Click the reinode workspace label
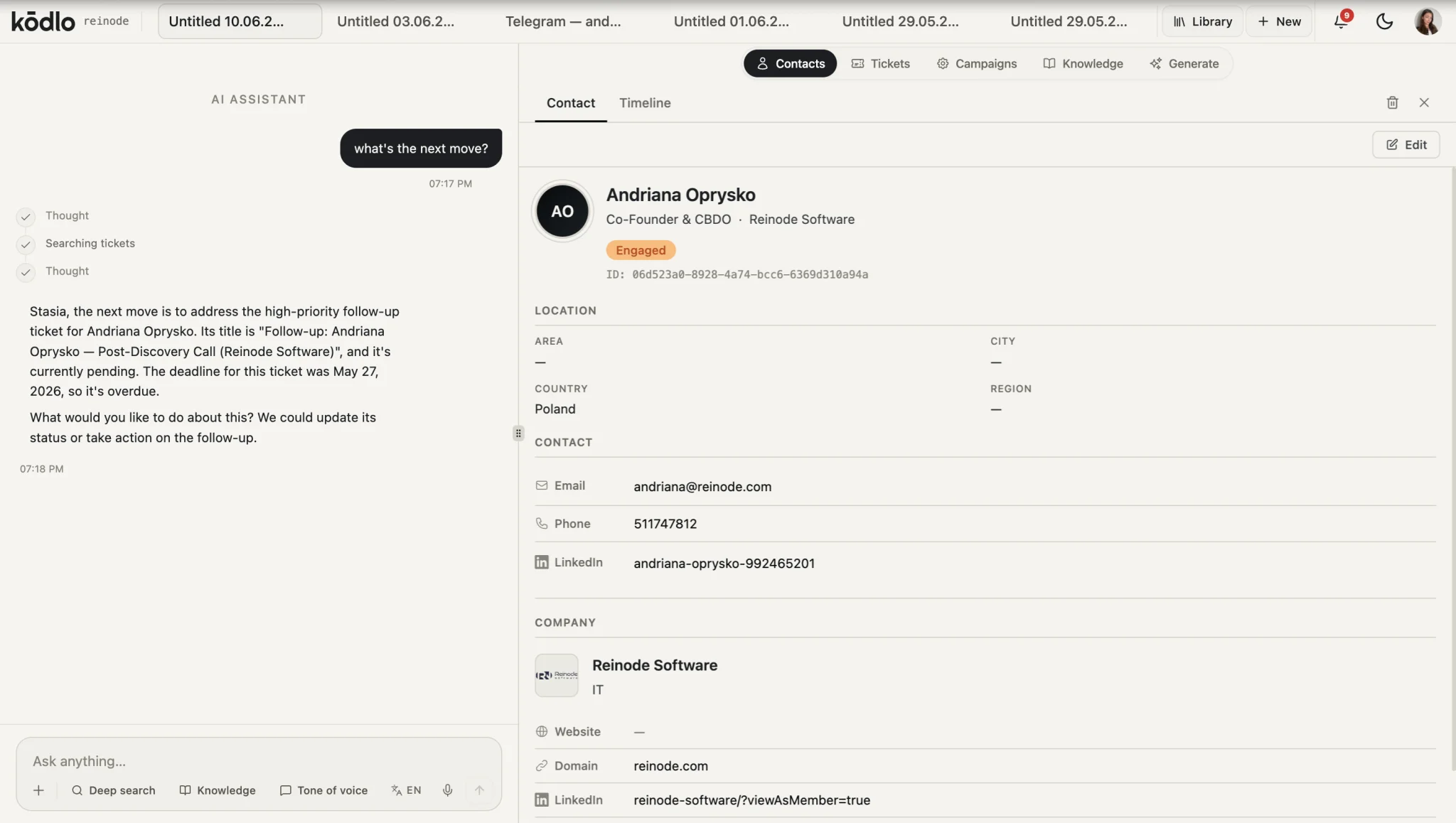The width and height of the screenshot is (1456, 823). click(x=107, y=21)
